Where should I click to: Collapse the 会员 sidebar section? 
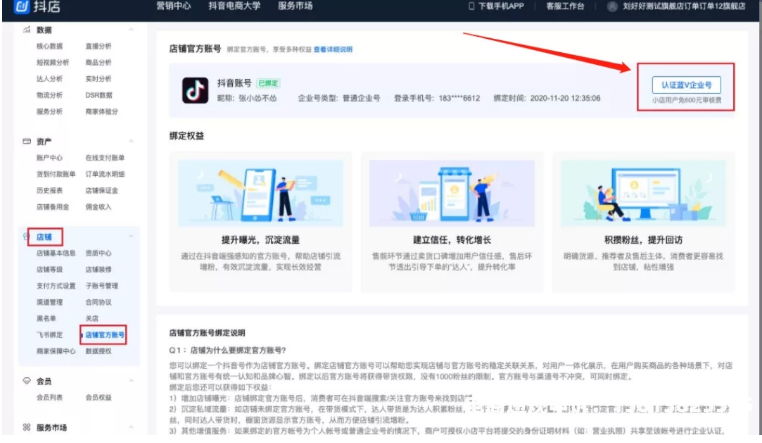coord(130,381)
